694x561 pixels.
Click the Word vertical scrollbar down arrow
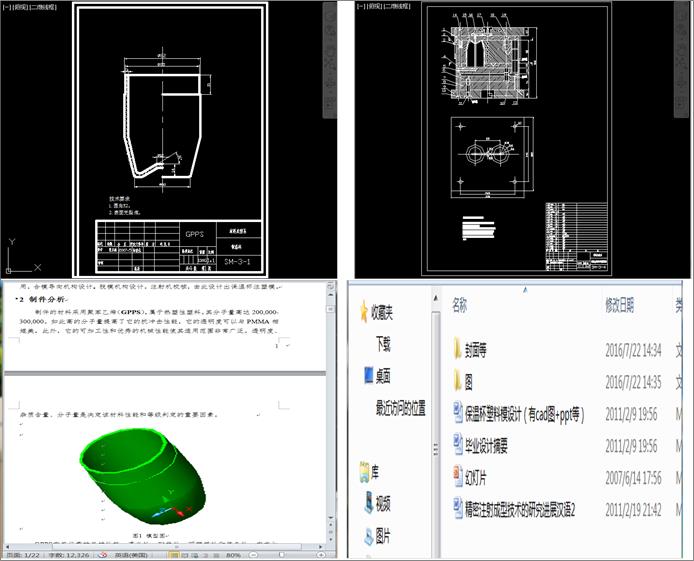pos(331,517)
